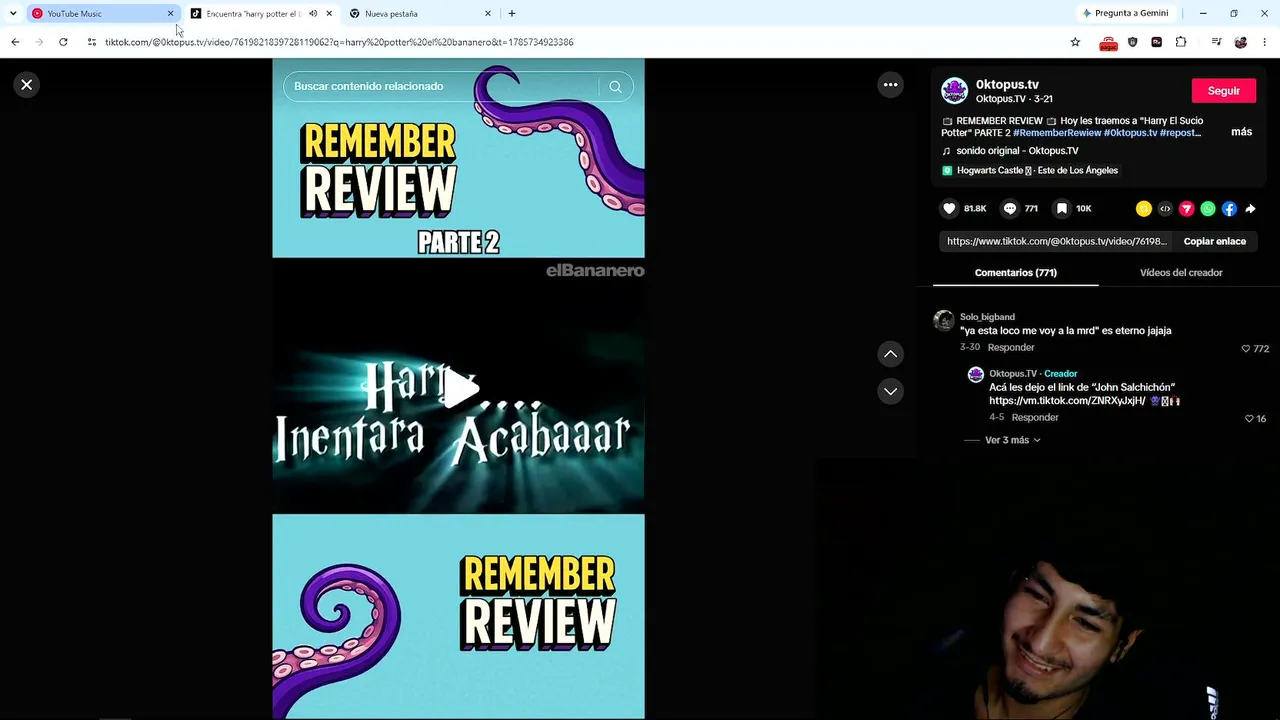Viewport: 1280px width, 720px height.
Task: Click the related content search magnifier
Action: [616, 86]
